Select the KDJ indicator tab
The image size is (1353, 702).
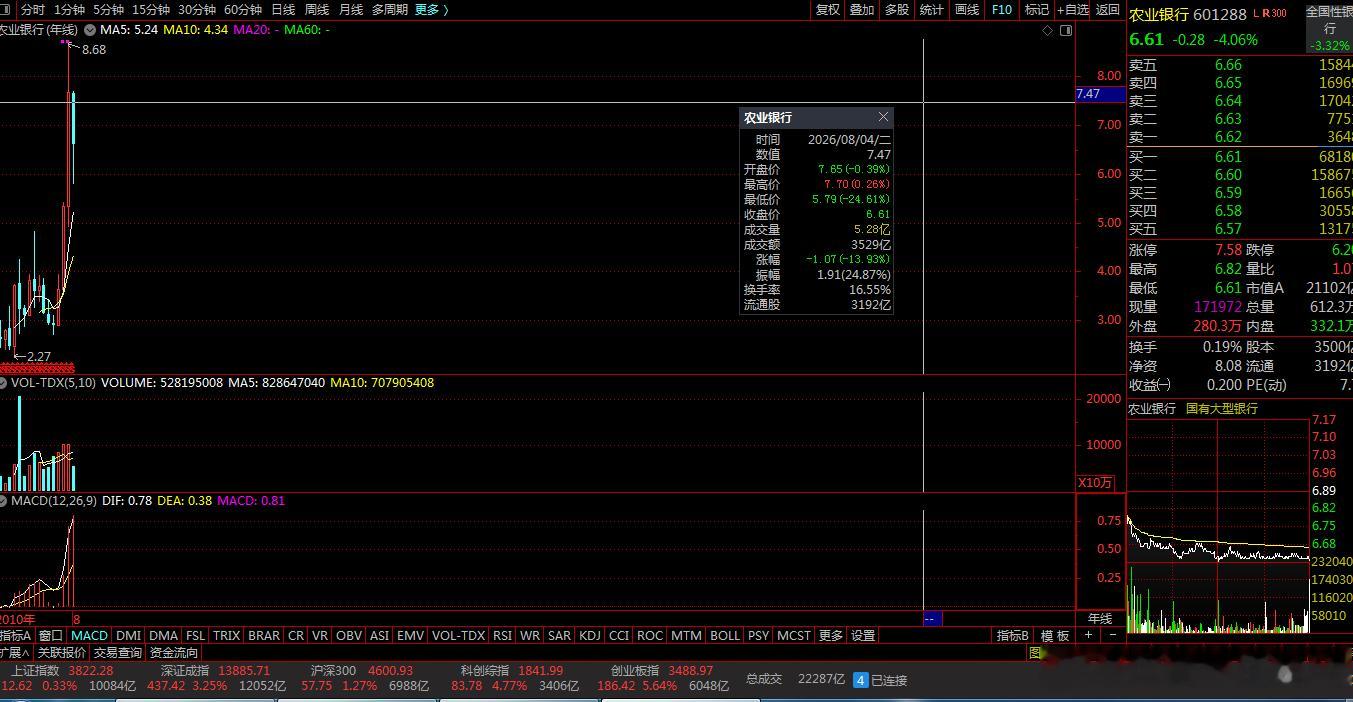[590, 635]
